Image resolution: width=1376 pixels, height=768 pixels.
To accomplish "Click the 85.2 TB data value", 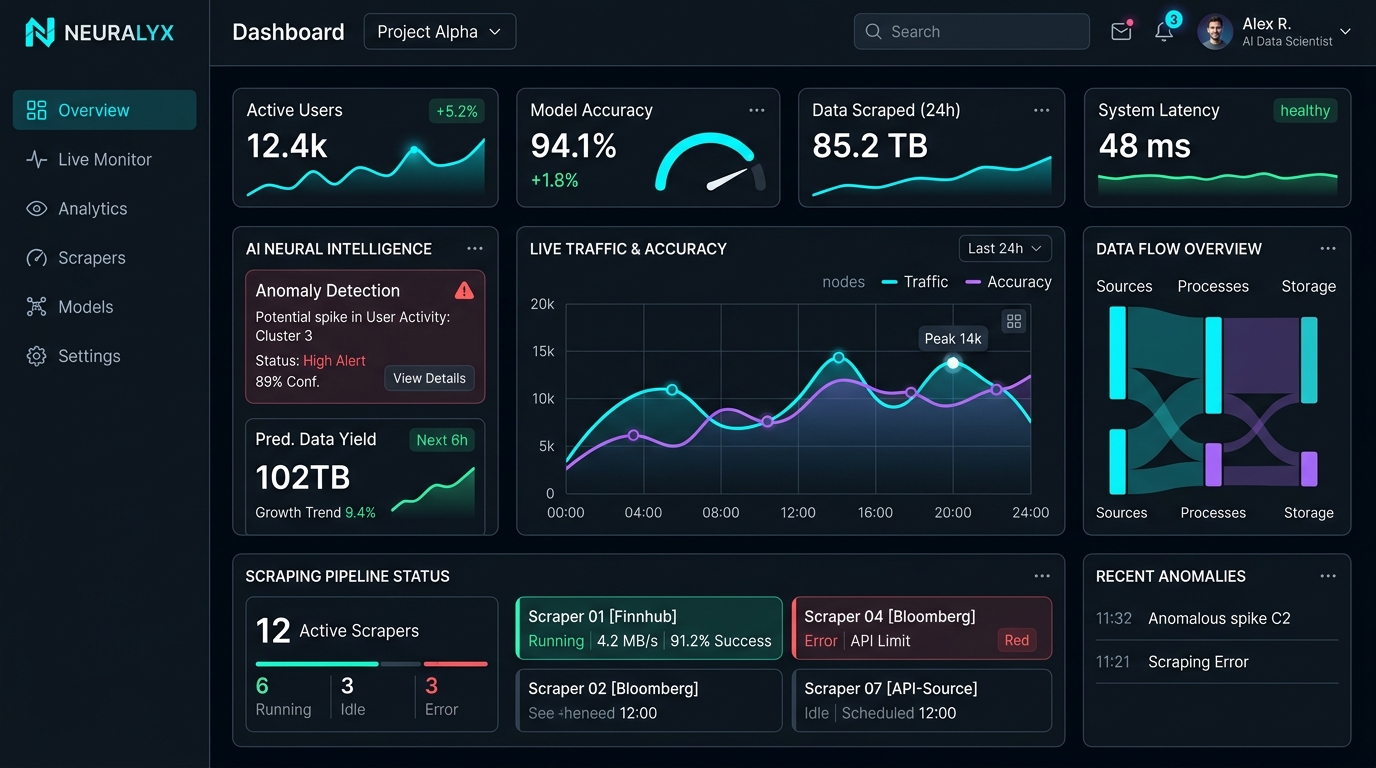I will (870, 146).
